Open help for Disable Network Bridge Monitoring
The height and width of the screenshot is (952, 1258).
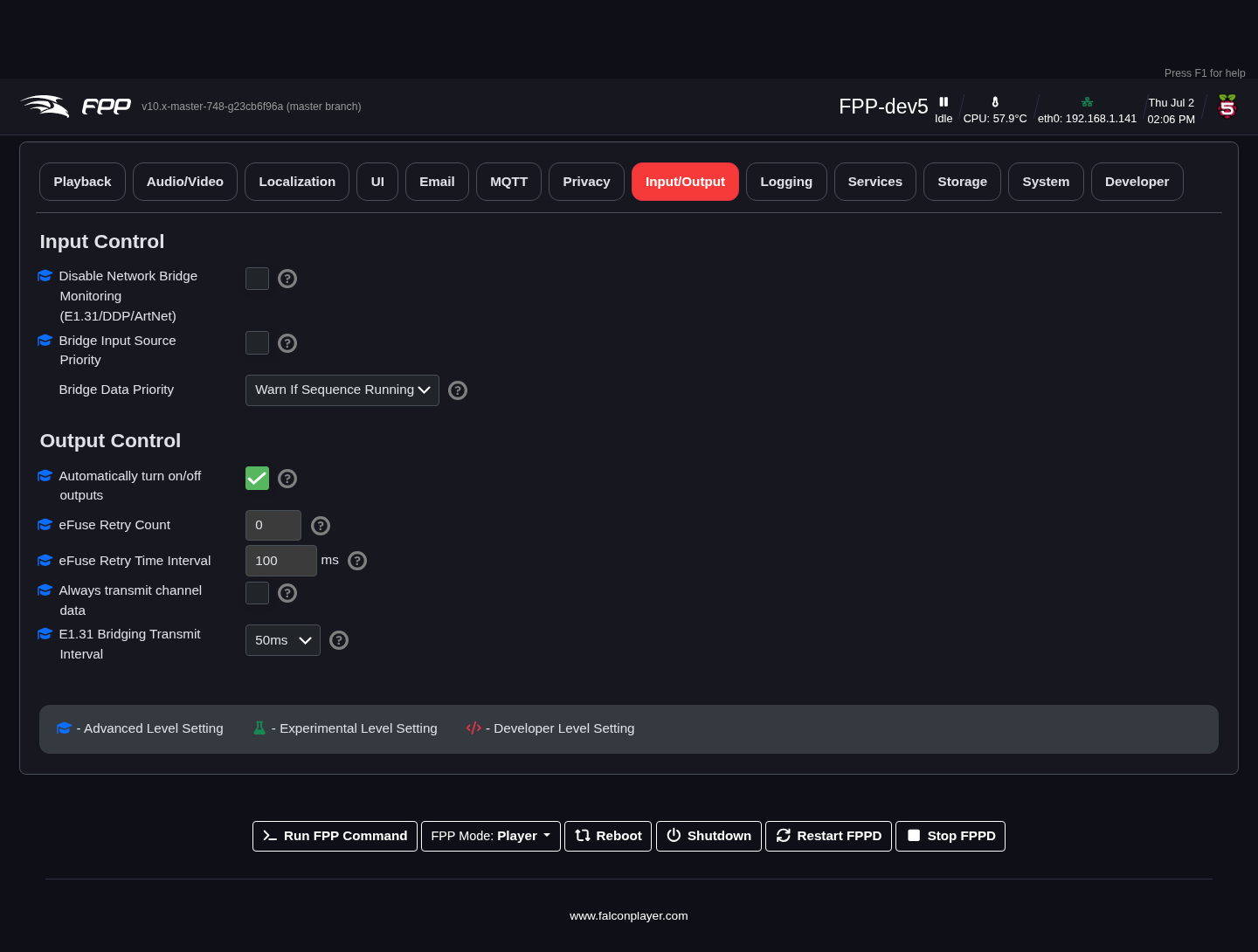coord(287,279)
